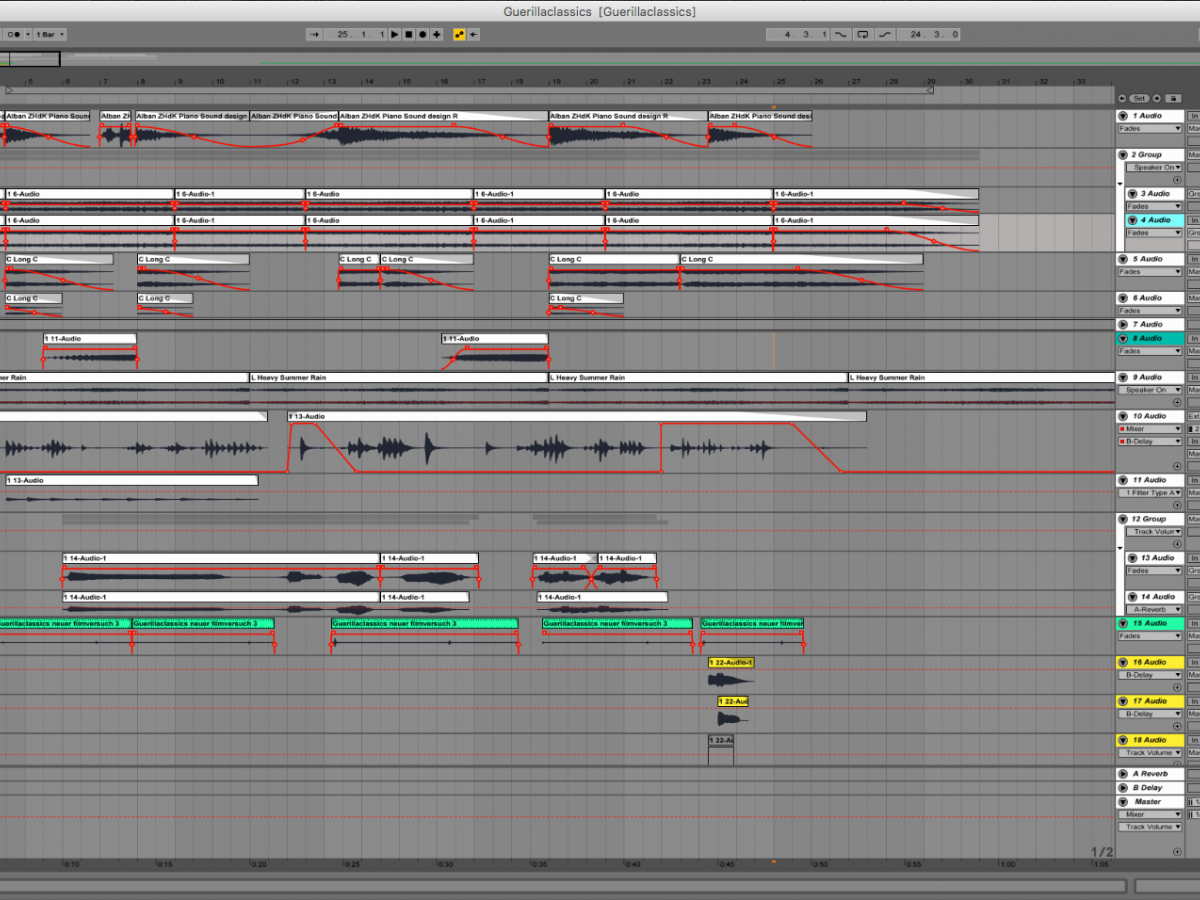1200x900 pixels.
Task: Start playback with the Play button
Action: tap(395, 34)
